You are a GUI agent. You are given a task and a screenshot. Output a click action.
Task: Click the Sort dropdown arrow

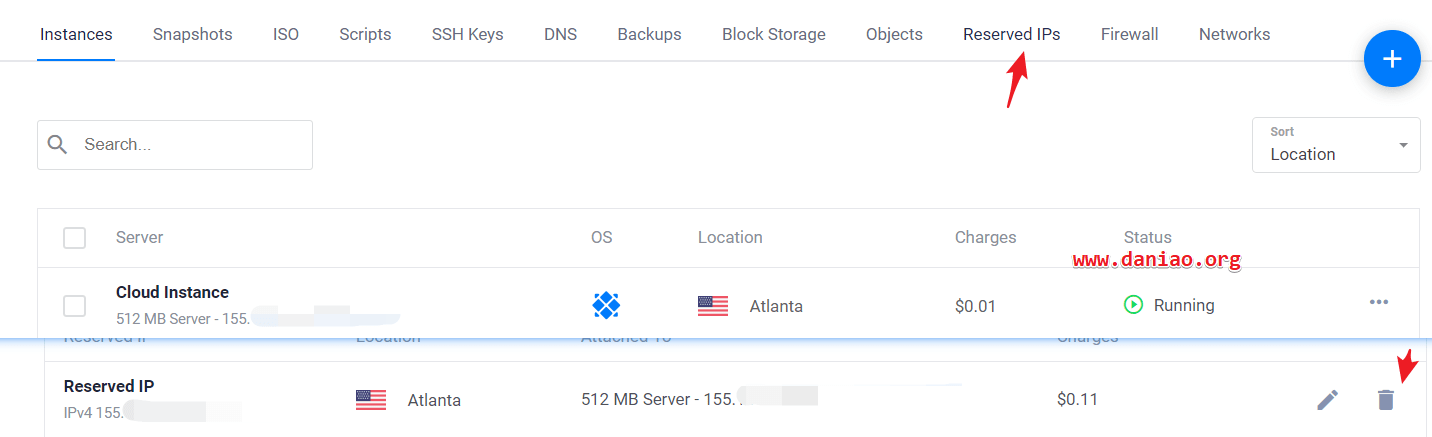(1403, 145)
